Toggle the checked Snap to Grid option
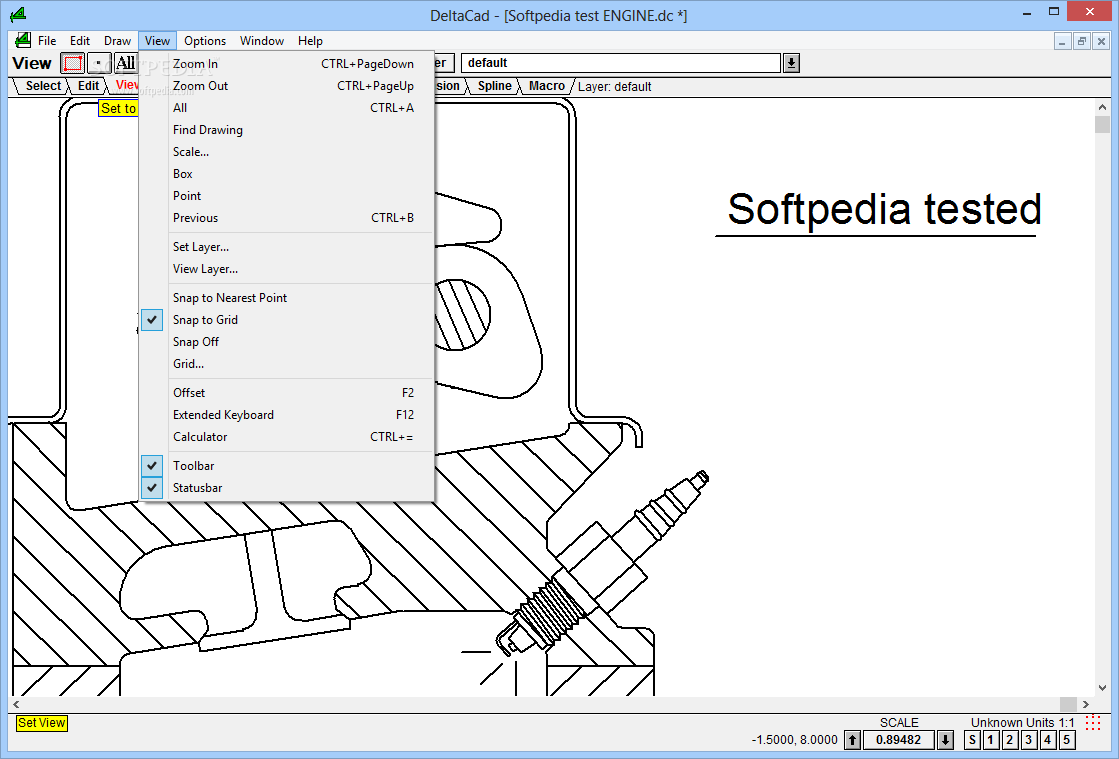This screenshot has width=1119, height=759. click(x=287, y=320)
